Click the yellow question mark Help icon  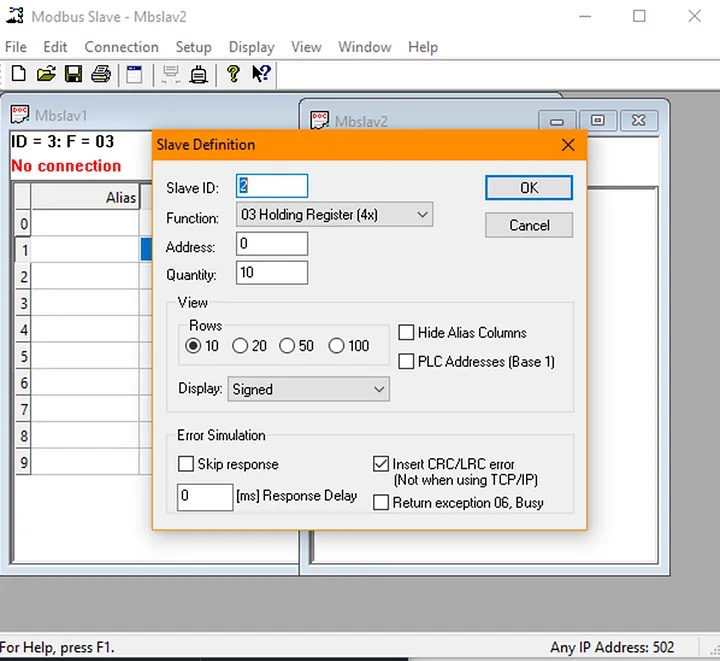pos(233,74)
